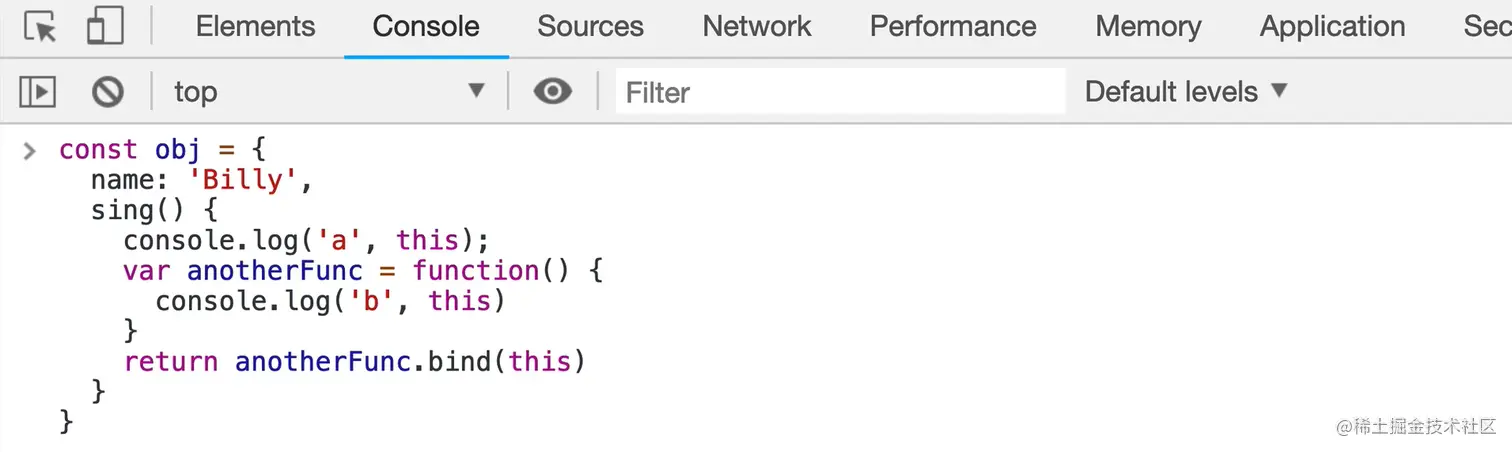This screenshot has width=1512, height=452.
Task: Toggle the device toolbar icon
Action: 104,27
